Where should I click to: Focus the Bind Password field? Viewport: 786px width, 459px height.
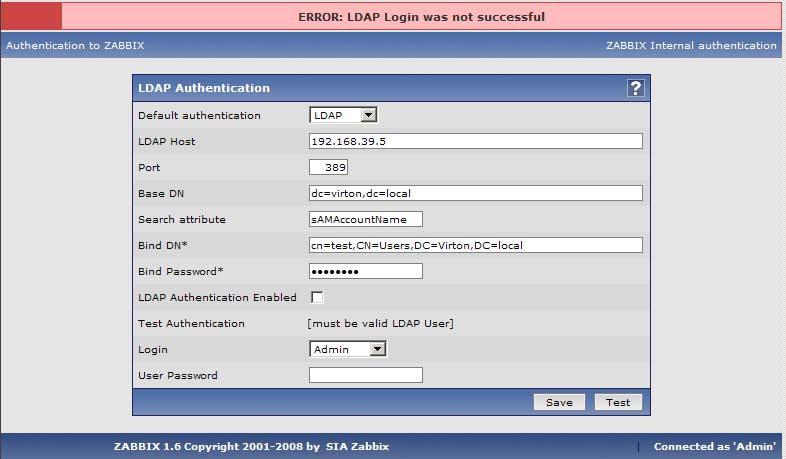(x=365, y=272)
